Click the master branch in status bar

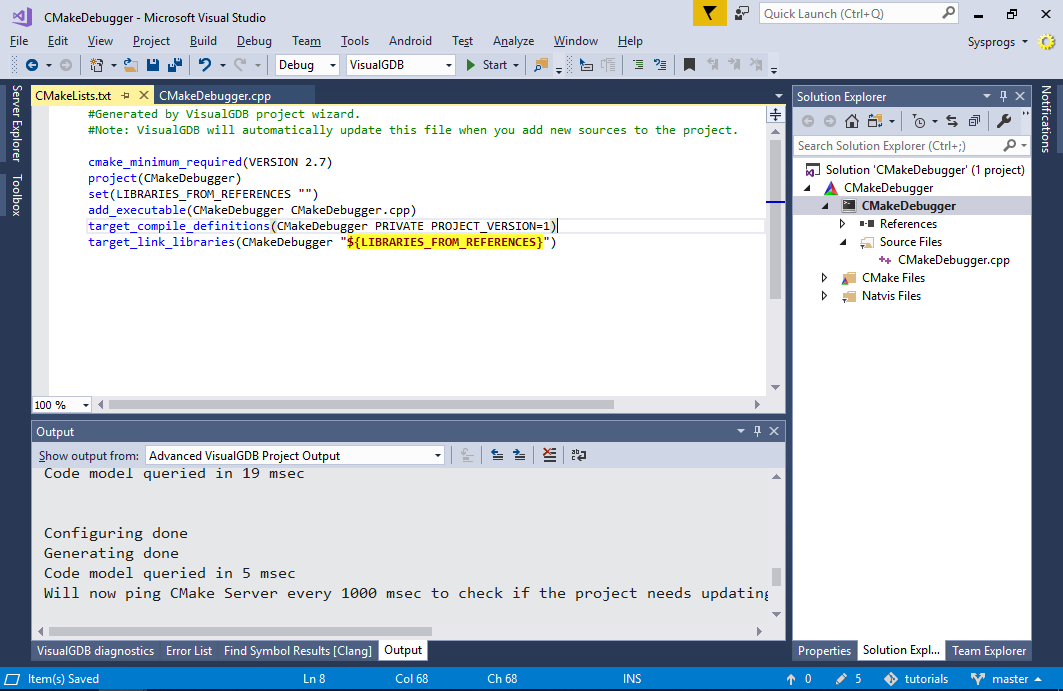pyautogui.click(x=1007, y=679)
